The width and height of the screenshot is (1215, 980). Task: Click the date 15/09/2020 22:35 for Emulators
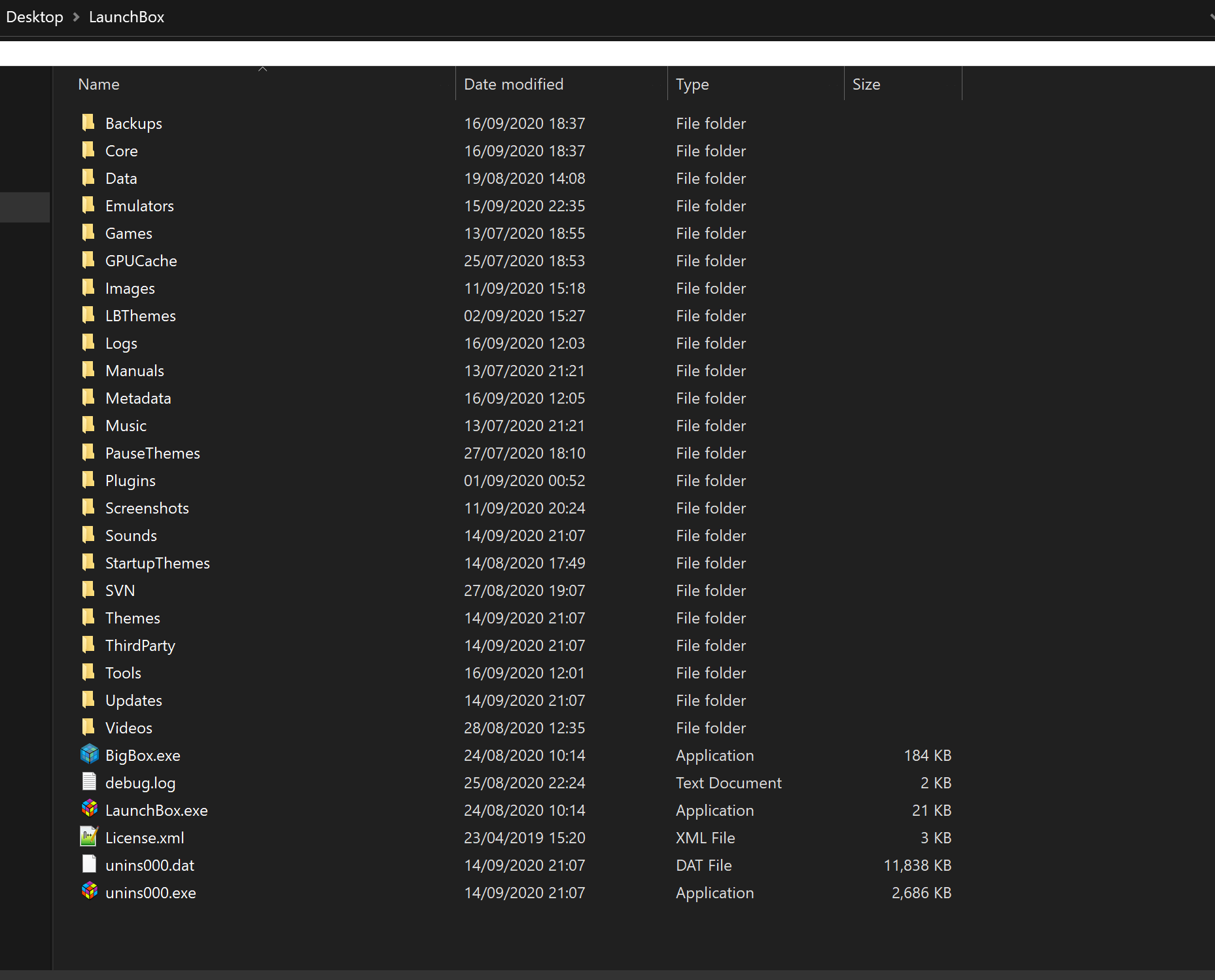(525, 206)
